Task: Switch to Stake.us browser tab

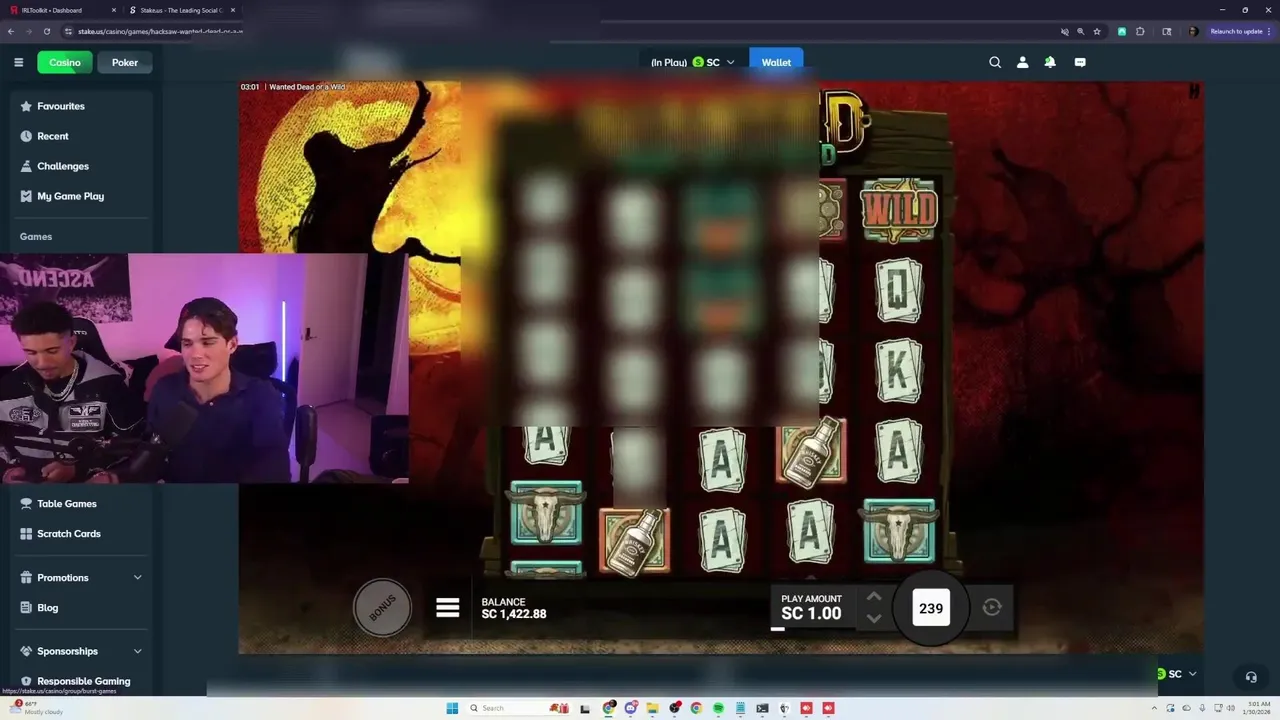Action: click(x=182, y=10)
